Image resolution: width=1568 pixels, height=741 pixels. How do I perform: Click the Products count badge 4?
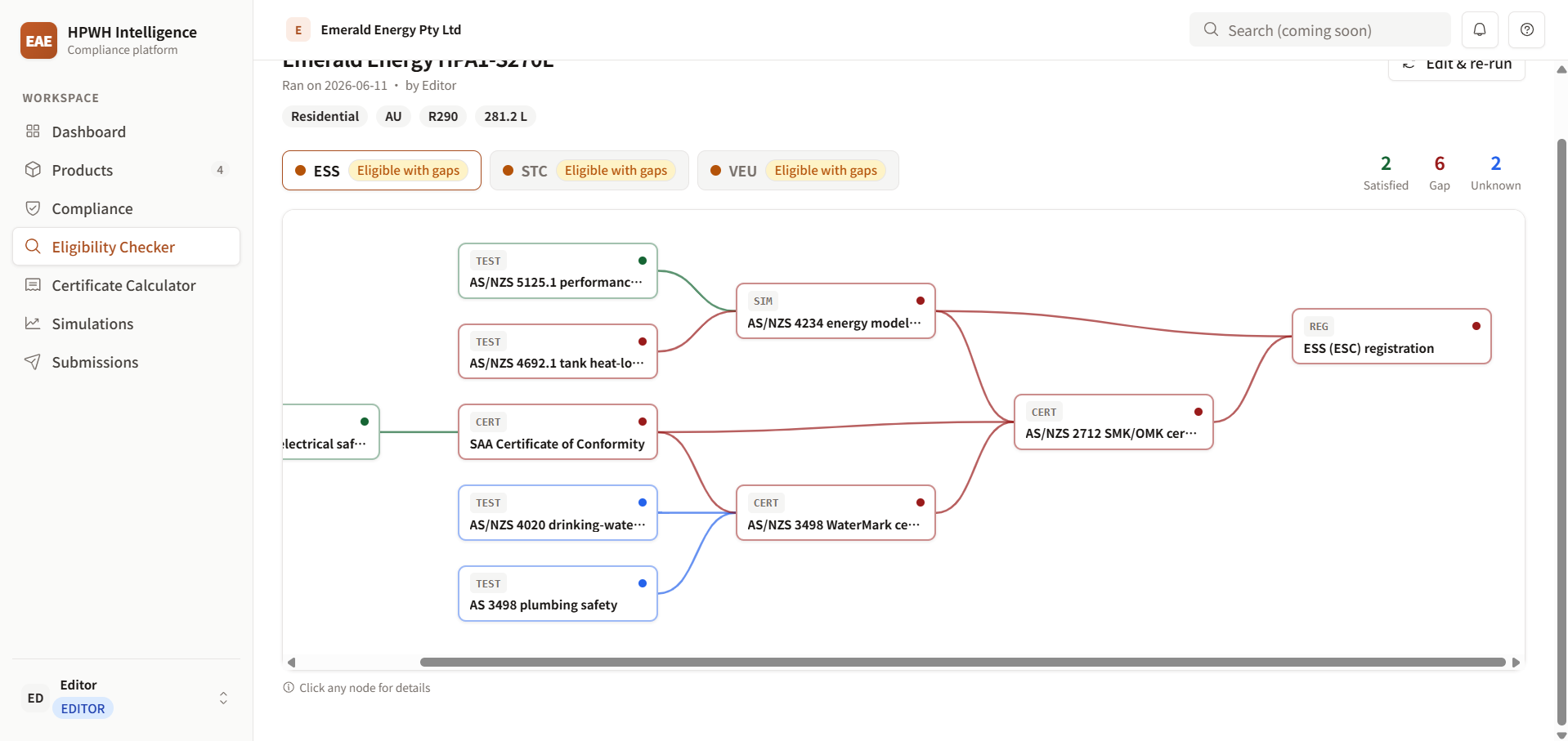(220, 170)
